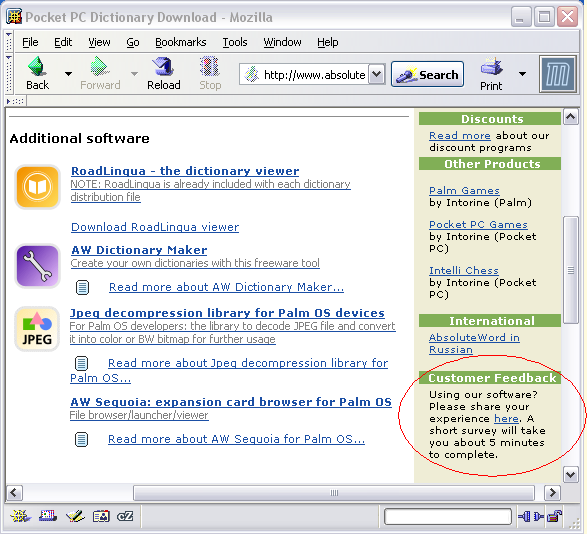Open the Intelli Chess link
This screenshot has height=534, width=587.
pos(464,270)
